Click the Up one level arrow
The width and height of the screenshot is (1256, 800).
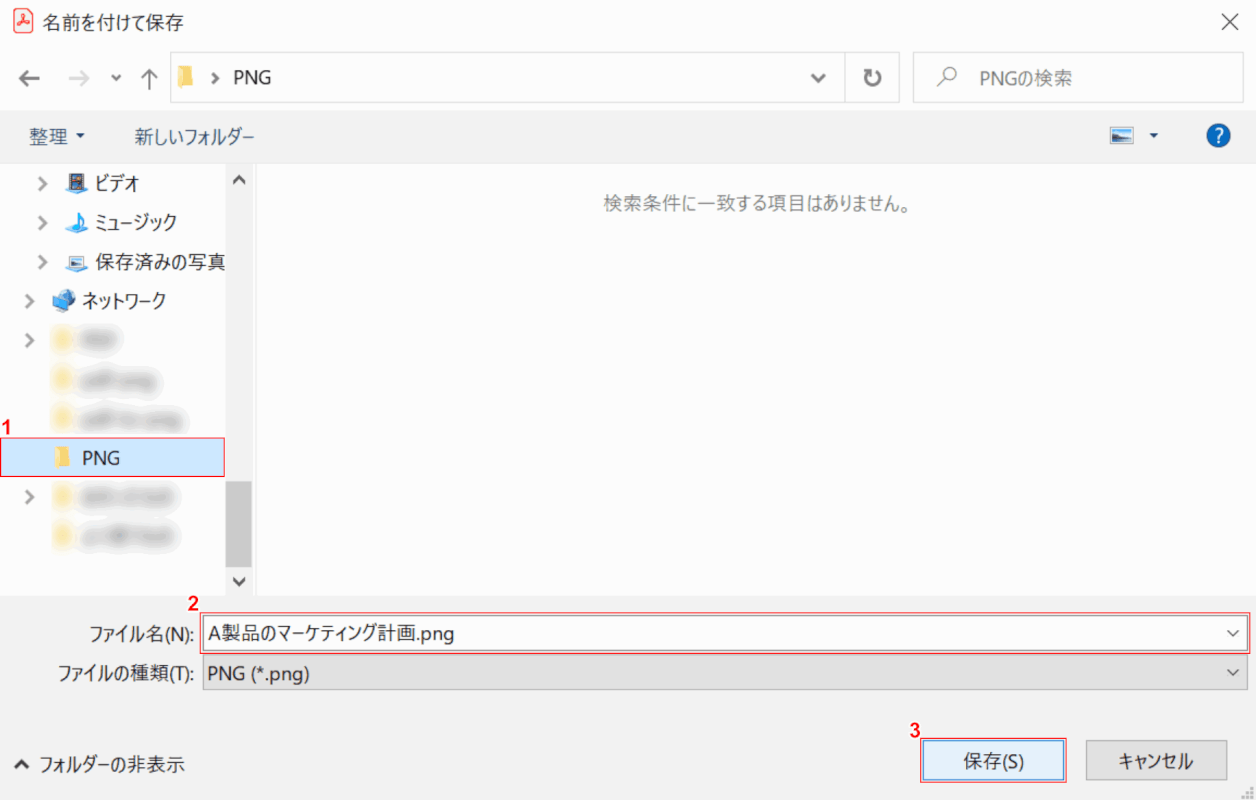click(x=149, y=78)
